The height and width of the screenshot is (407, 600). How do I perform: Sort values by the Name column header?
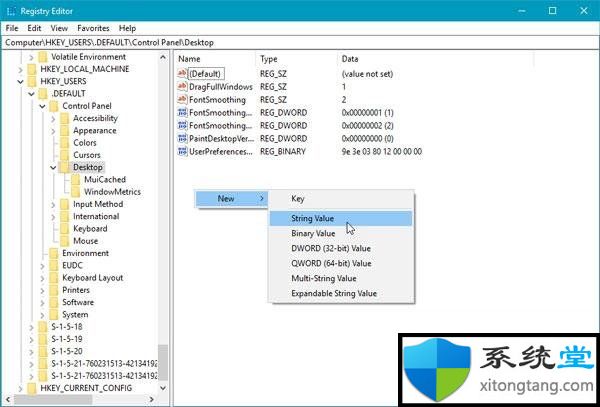[x=215, y=59]
